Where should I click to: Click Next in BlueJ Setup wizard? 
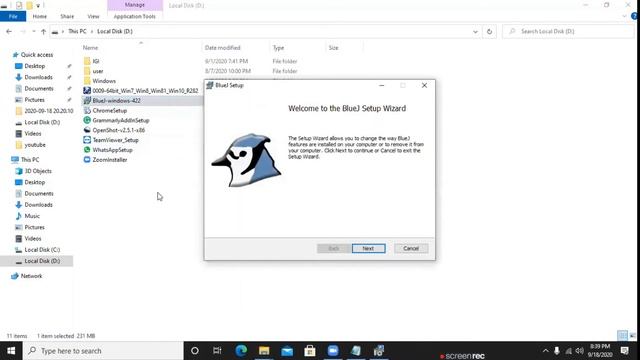tap(369, 248)
